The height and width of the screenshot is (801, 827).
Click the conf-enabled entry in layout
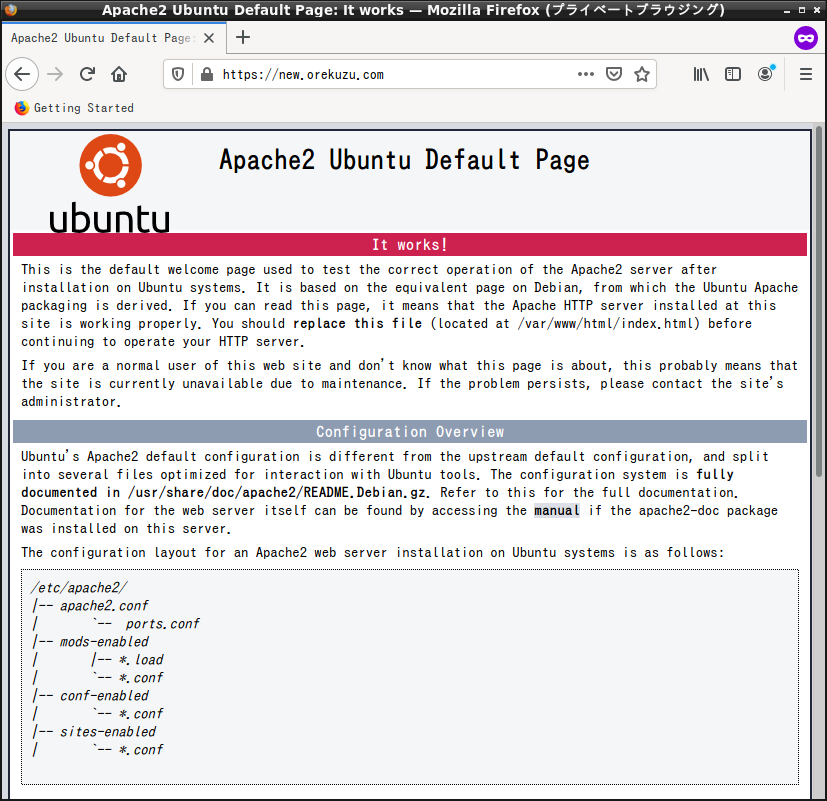[x=104, y=696]
